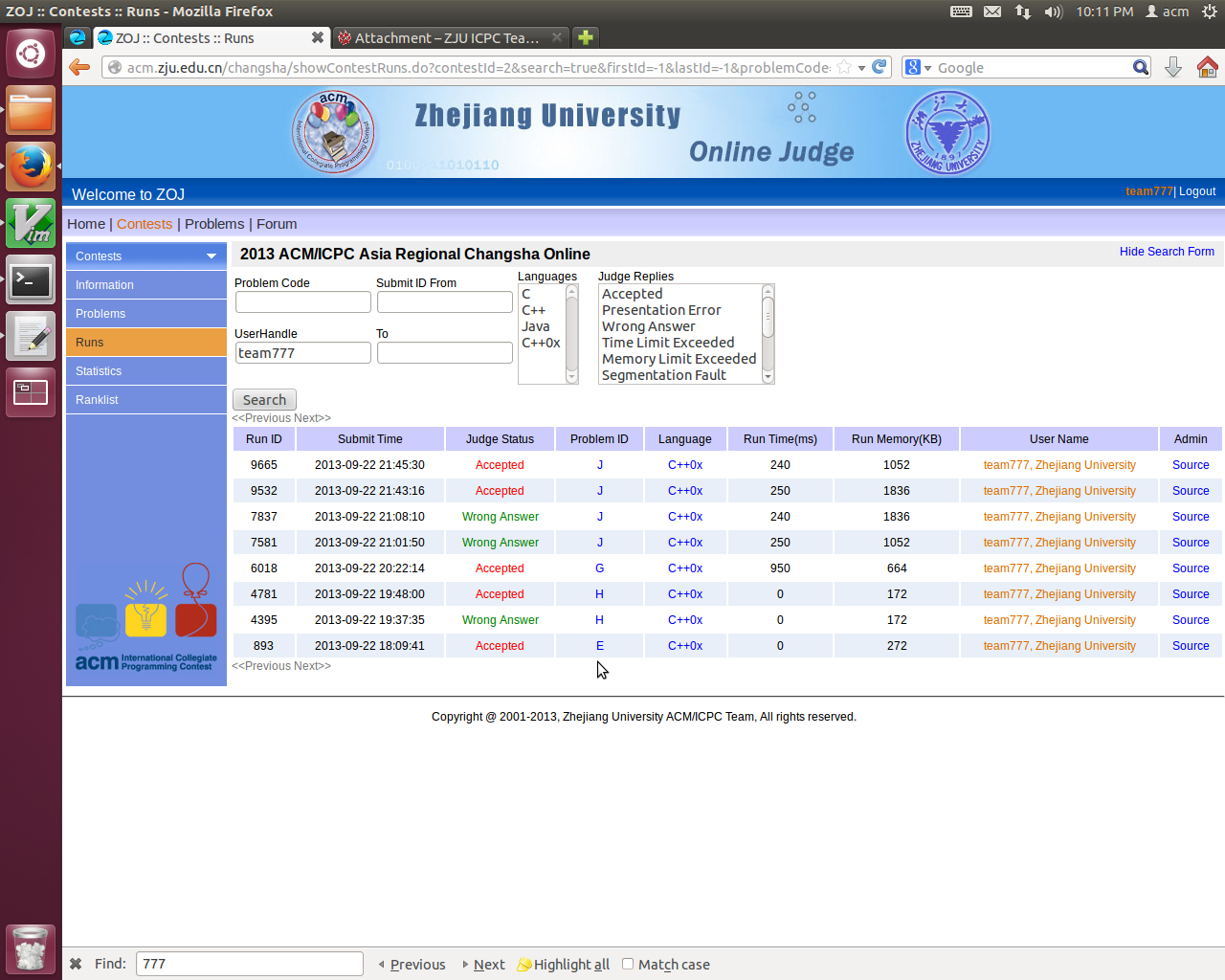The height and width of the screenshot is (980, 1225).
Task: Open Source link for run 9665
Action: click(x=1191, y=465)
